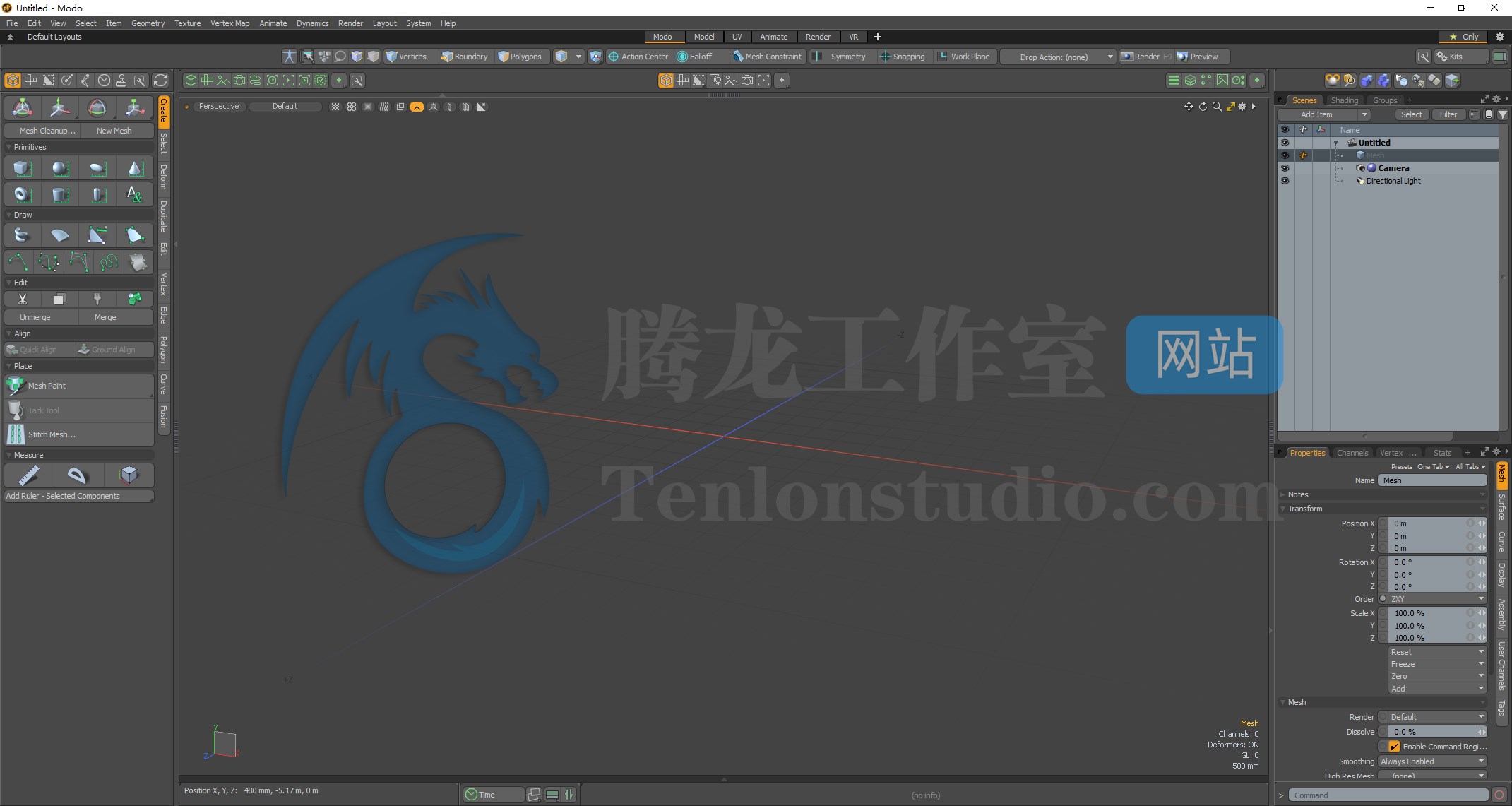Open Action Center options
1512x806 pixels.
pos(638,57)
